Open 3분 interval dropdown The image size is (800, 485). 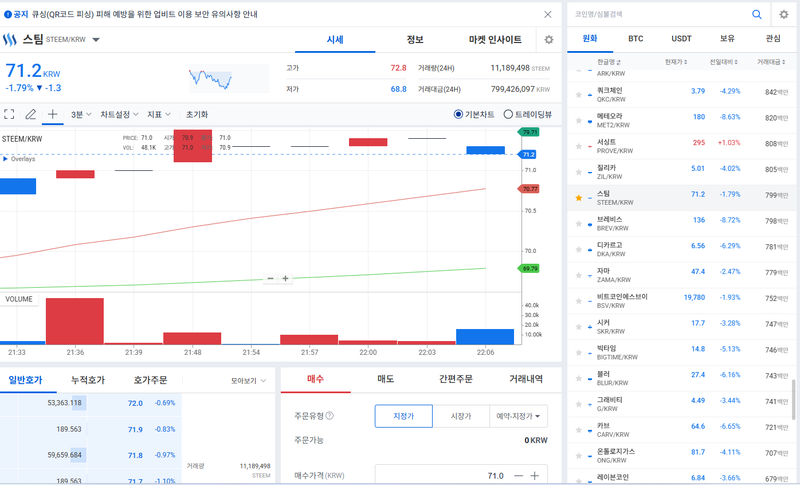tap(81, 114)
